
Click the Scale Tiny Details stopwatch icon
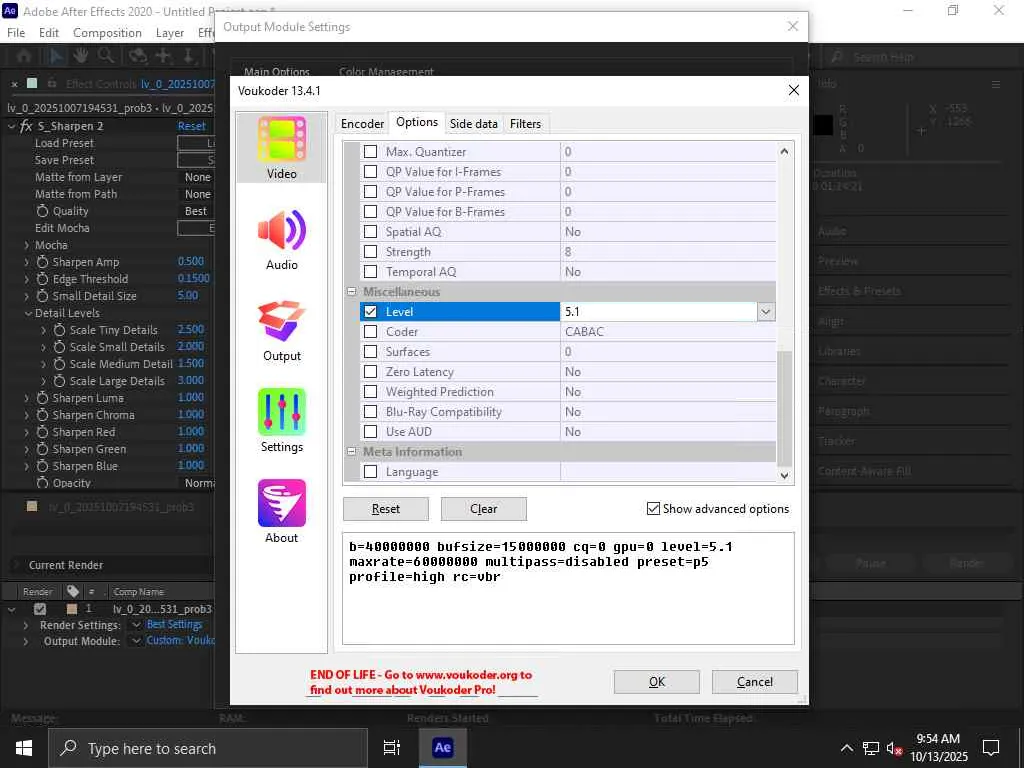coord(59,330)
